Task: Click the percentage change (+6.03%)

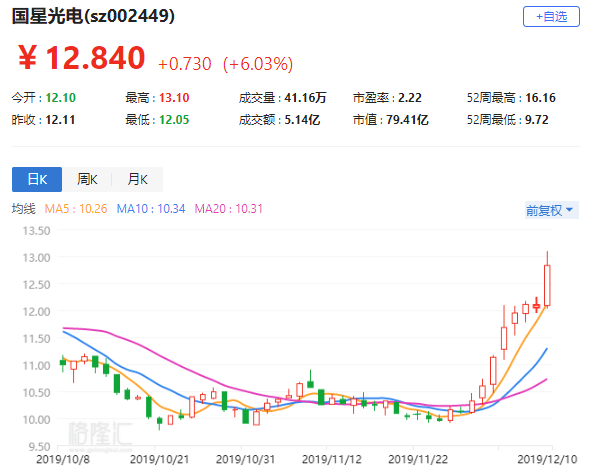Action: click(x=258, y=64)
